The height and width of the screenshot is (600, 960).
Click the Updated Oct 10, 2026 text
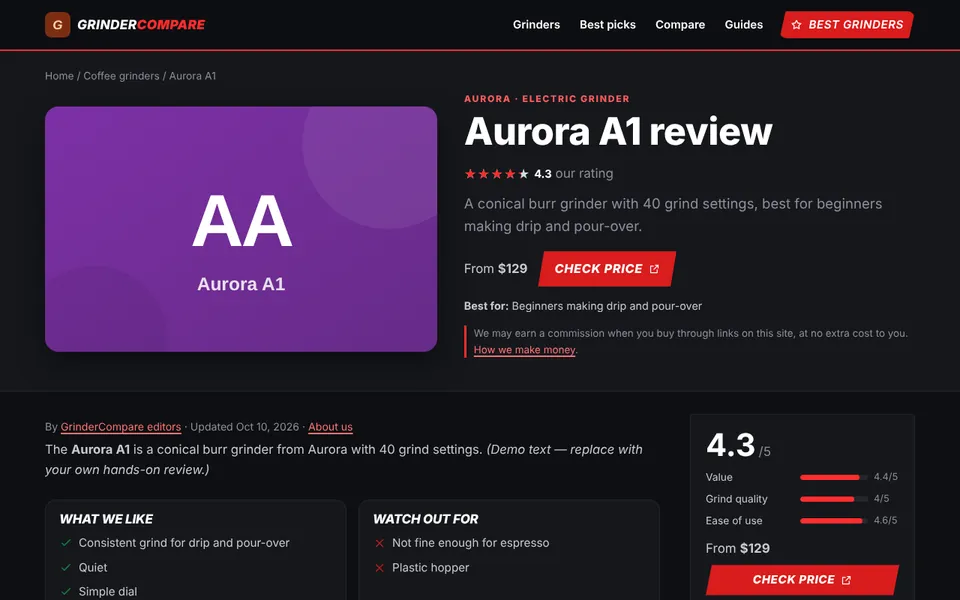pyautogui.click(x=244, y=427)
